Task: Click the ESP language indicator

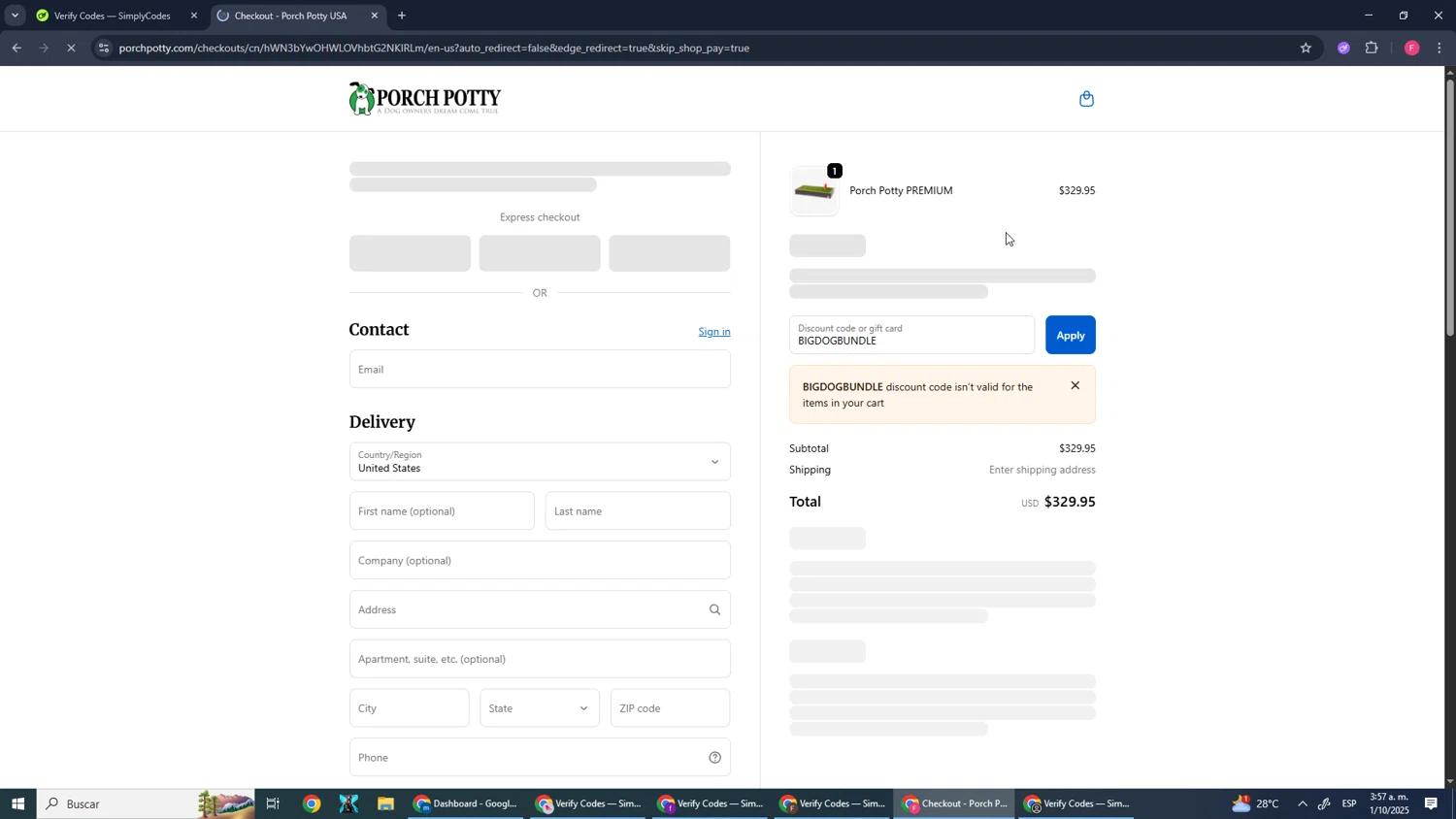Action: tap(1349, 804)
